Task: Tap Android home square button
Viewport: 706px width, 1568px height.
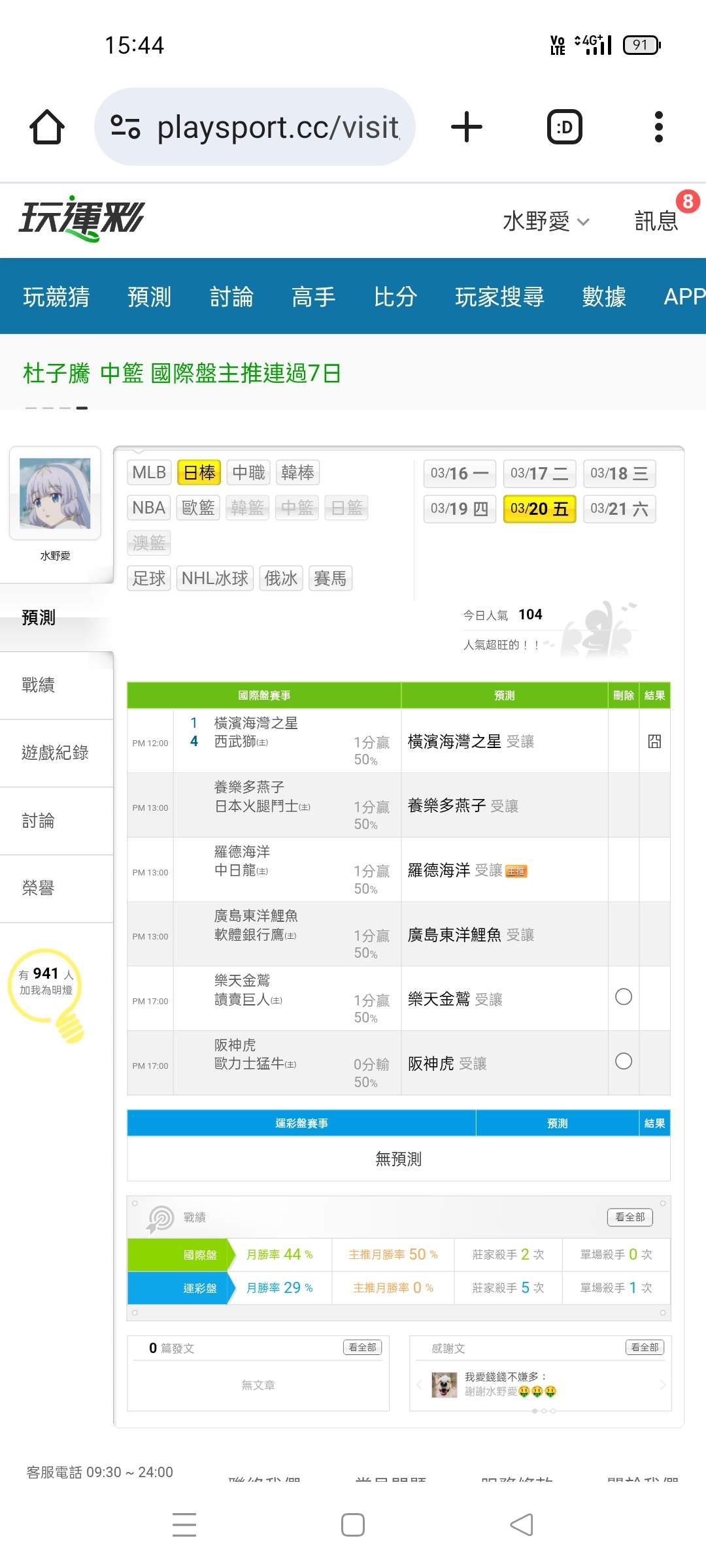Action: 353,1525
